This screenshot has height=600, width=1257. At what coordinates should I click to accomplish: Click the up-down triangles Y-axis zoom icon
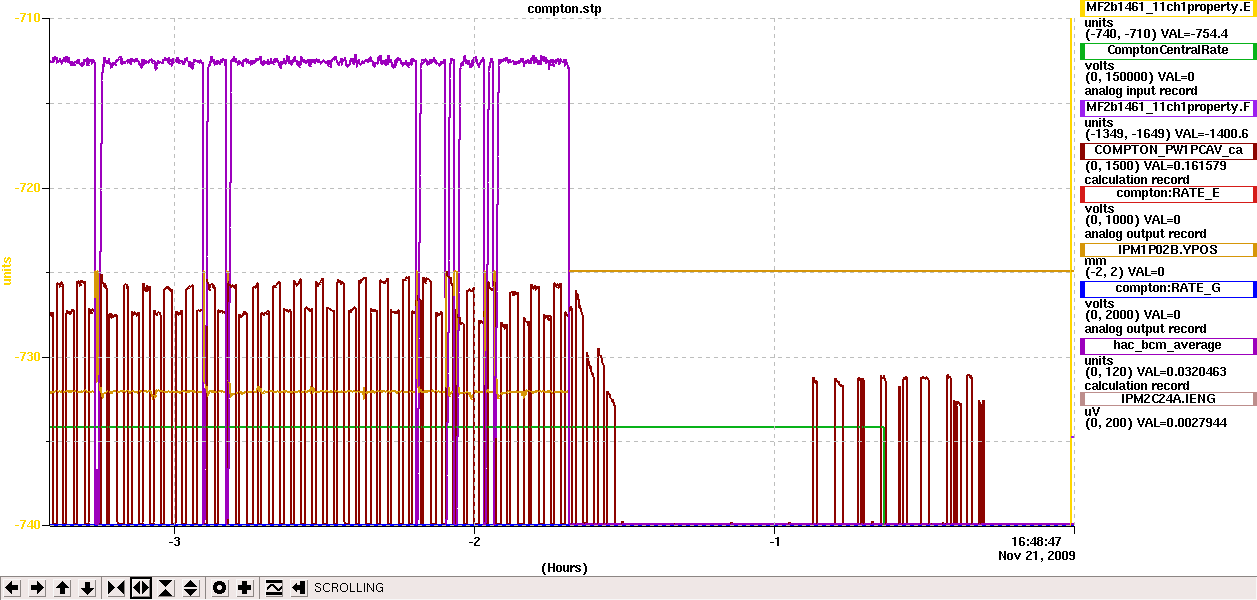[x=191, y=588]
